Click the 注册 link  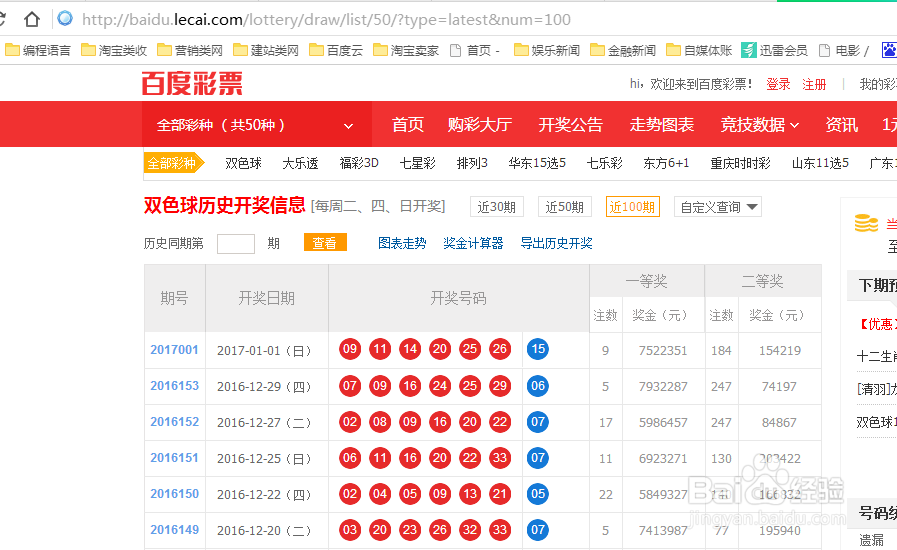coord(814,85)
